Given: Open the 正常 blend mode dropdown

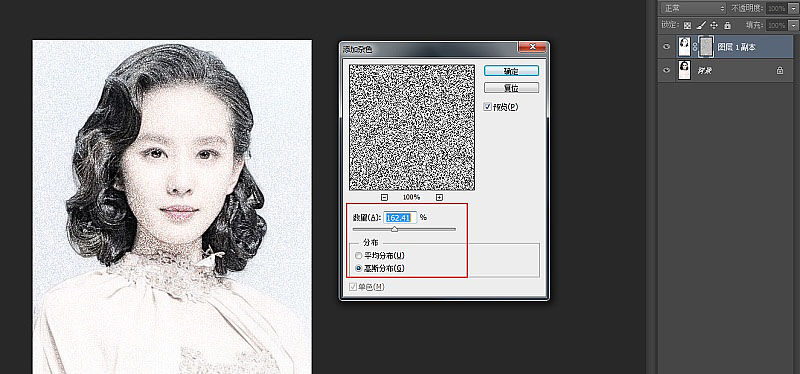Looking at the screenshot, I should [693, 8].
